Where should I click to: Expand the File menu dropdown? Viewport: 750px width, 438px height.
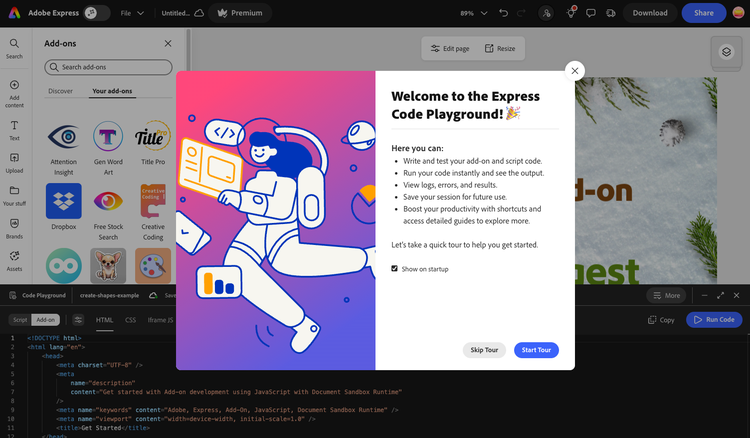click(131, 13)
